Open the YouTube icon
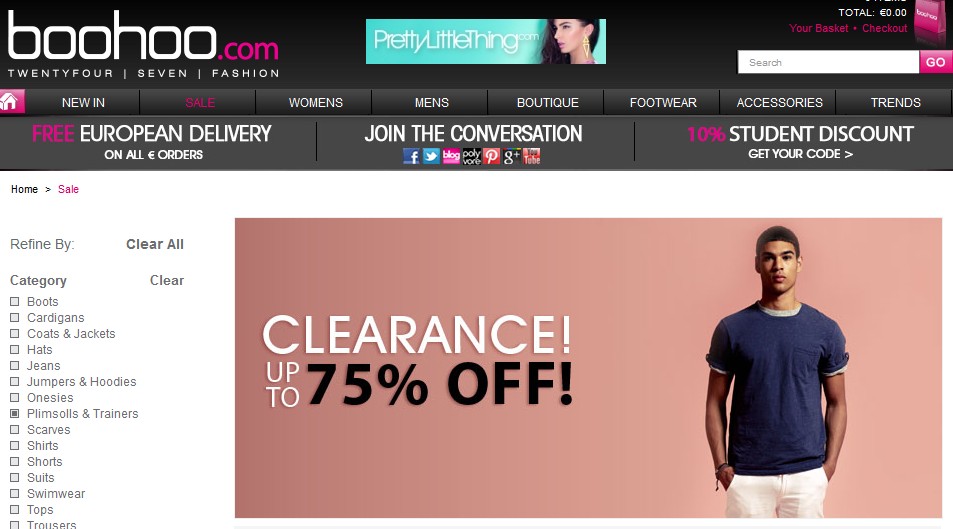 tap(532, 156)
